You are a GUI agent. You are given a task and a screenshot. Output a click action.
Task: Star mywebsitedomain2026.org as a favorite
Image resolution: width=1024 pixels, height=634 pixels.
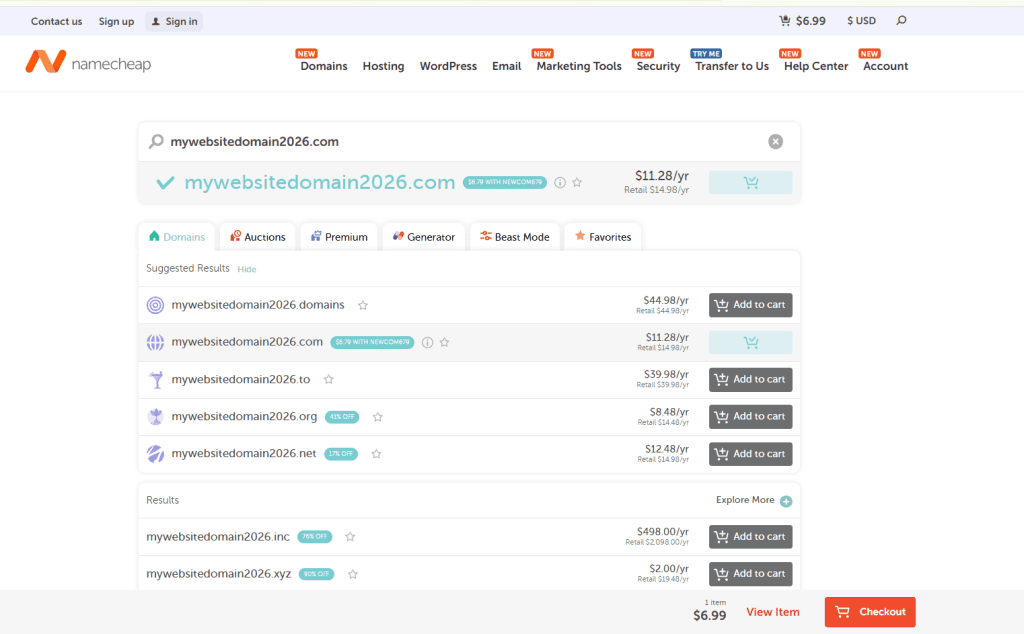[377, 417]
